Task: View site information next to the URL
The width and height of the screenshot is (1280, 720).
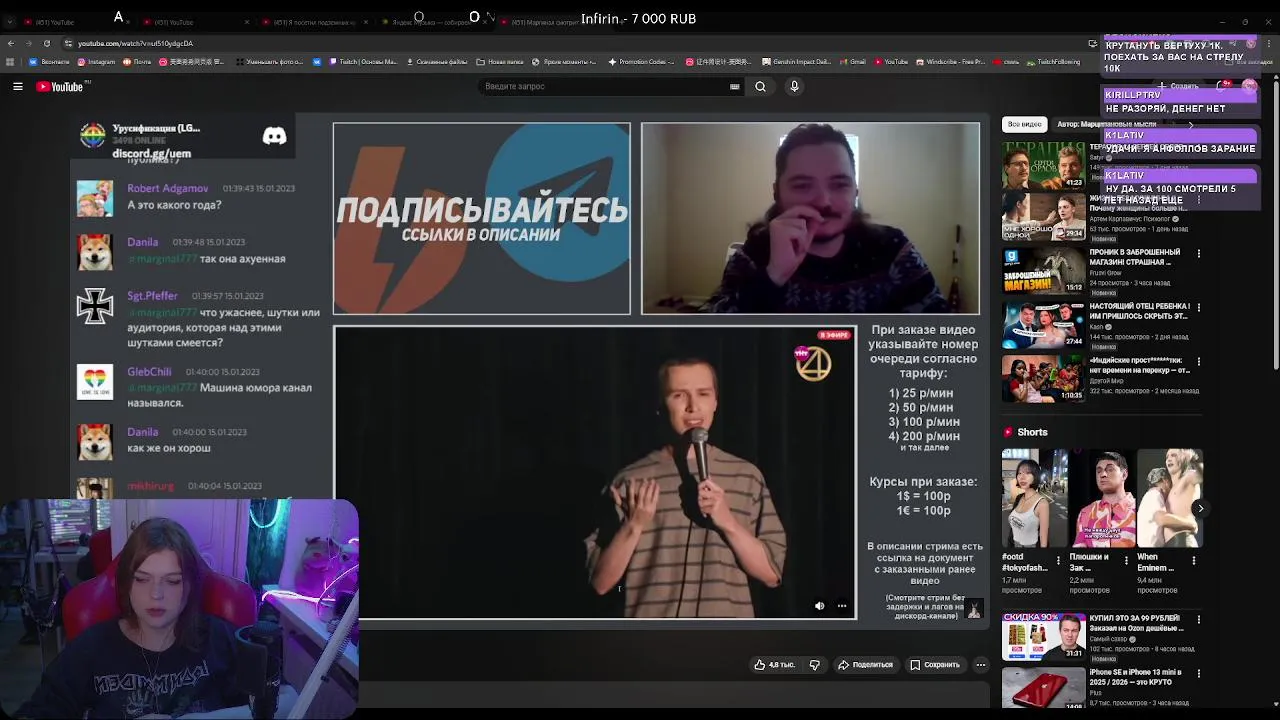Action: pyautogui.click(x=68, y=43)
